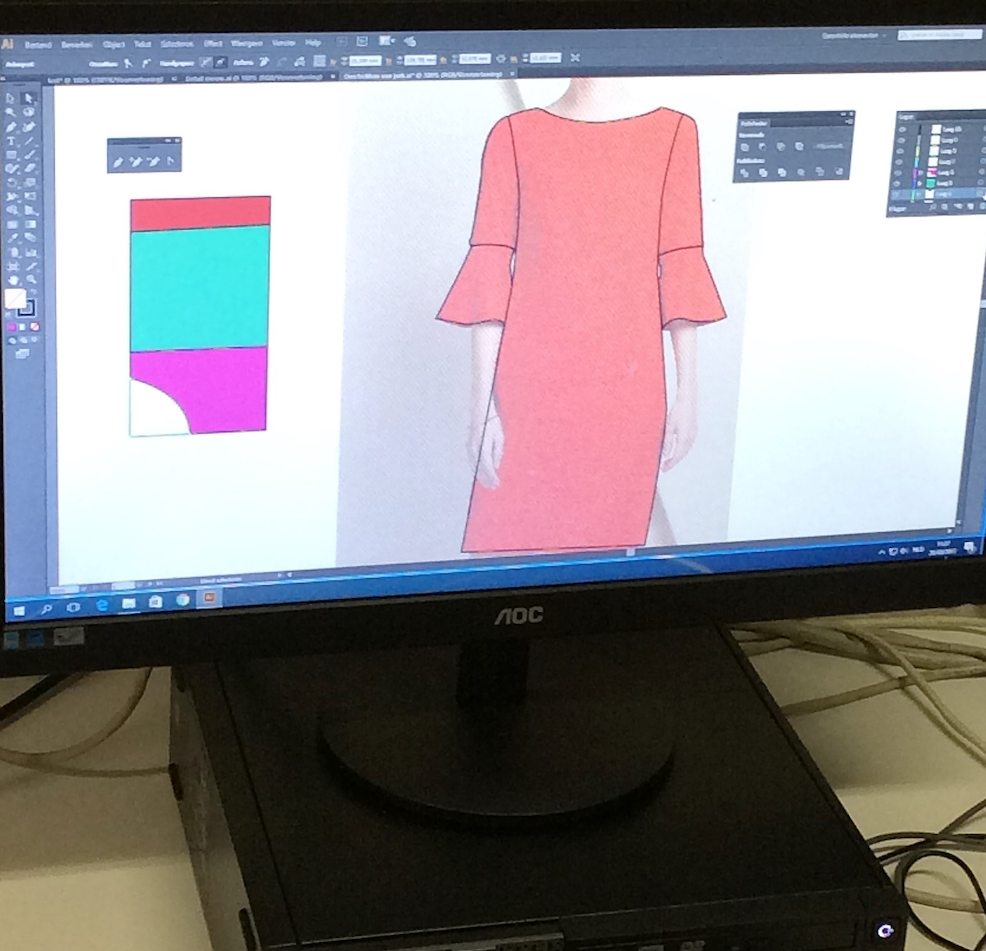
Task: Open the Effect menu
Action: [x=213, y=43]
